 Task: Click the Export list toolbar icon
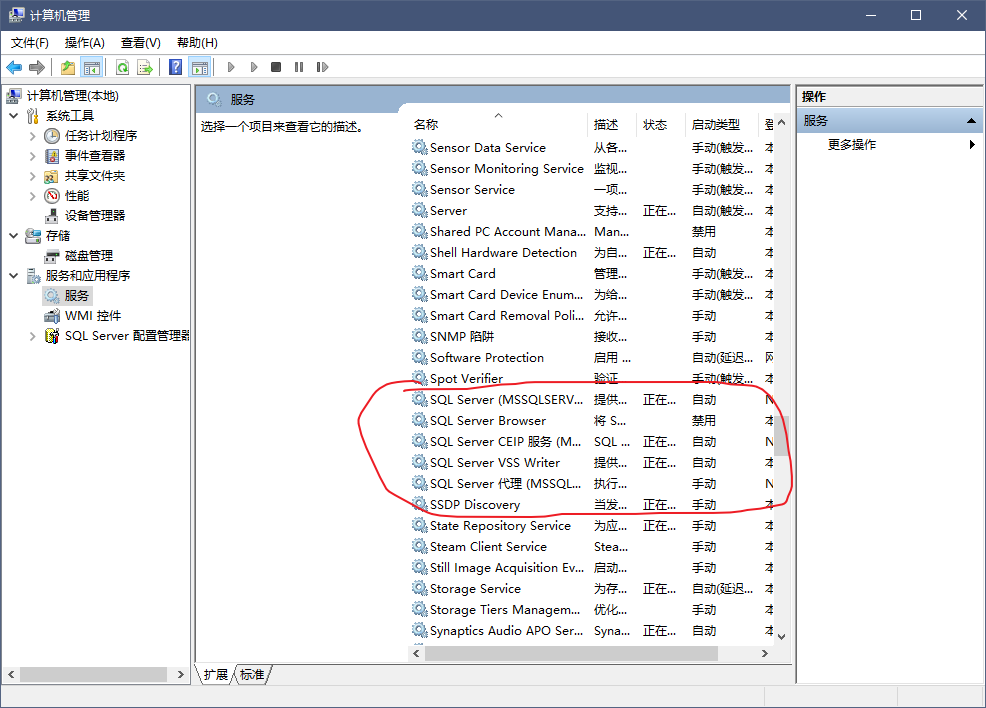pyautogui.click(x=145, y=67)
